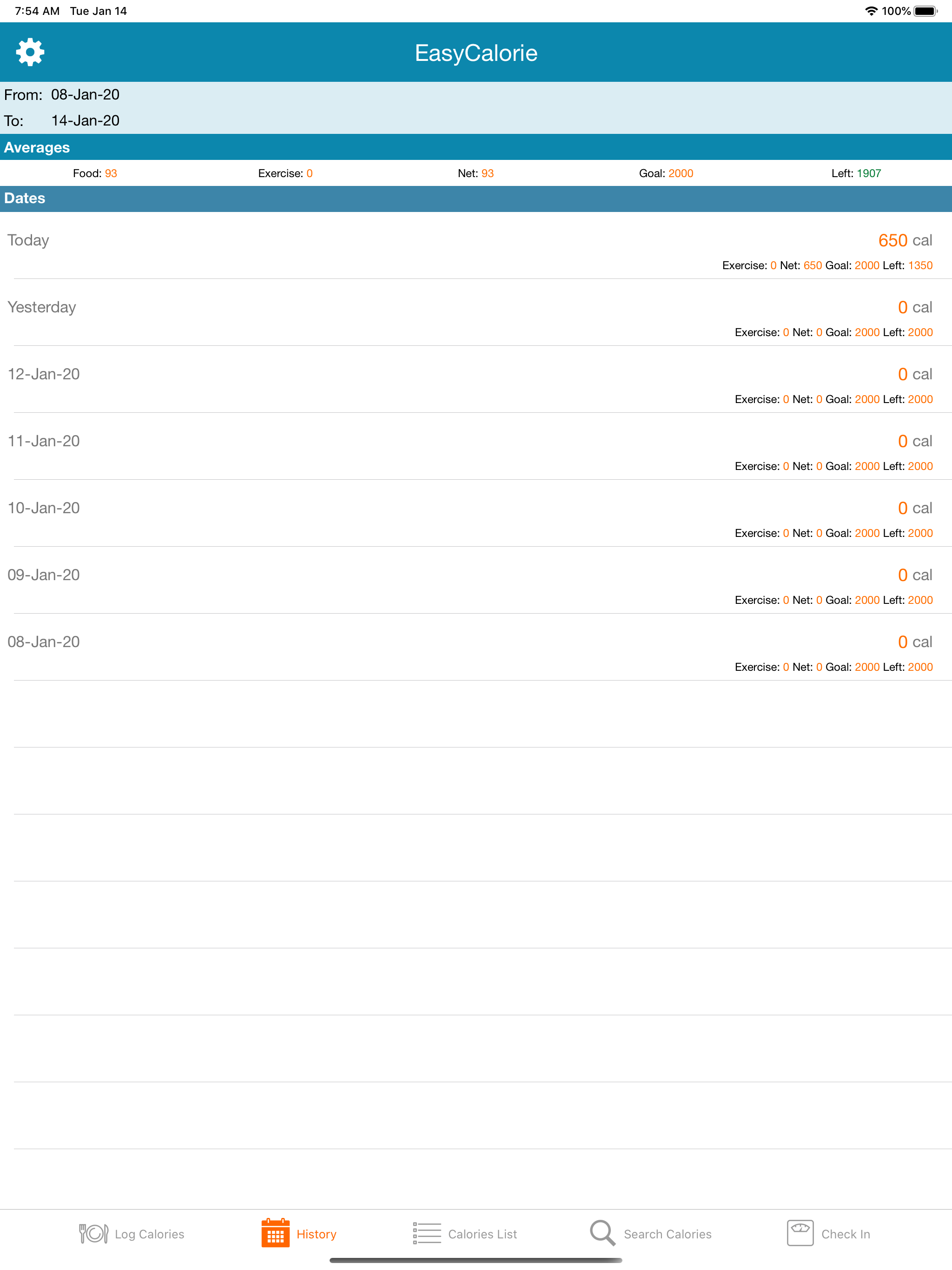
Task: Tap the home indicator bar
Action: point(476,1260)
